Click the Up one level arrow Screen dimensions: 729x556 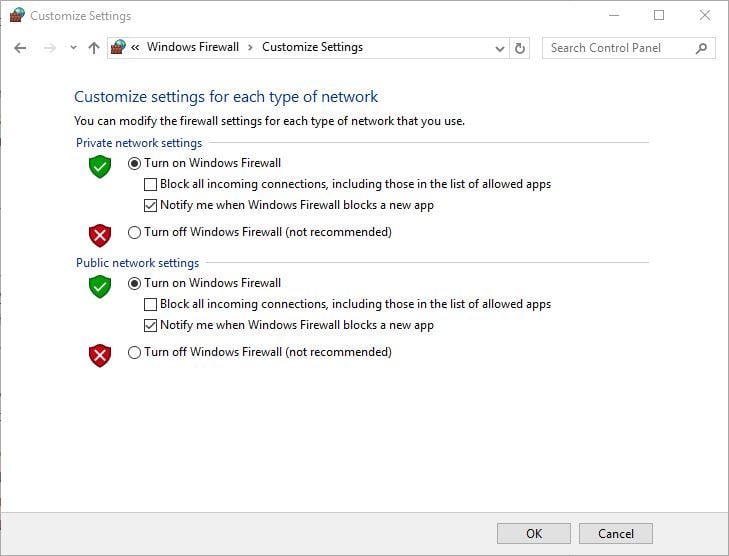(94, 48)
